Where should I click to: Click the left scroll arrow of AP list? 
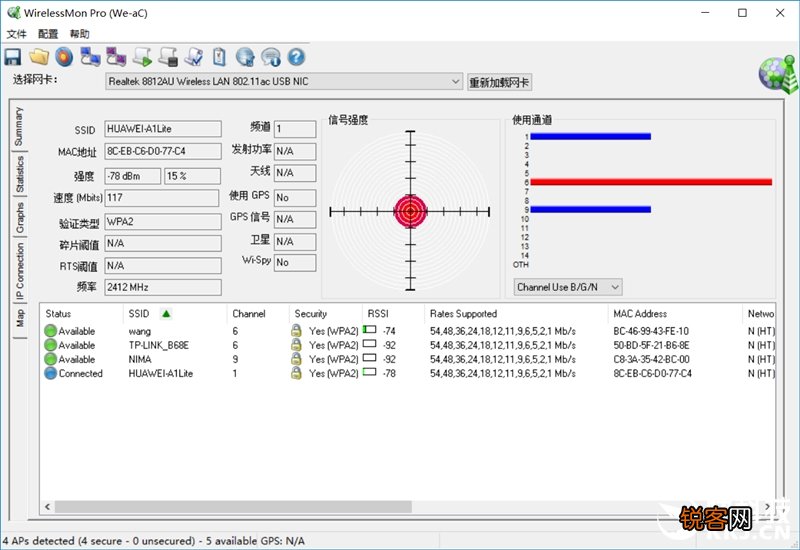click(x=47, y=507)
